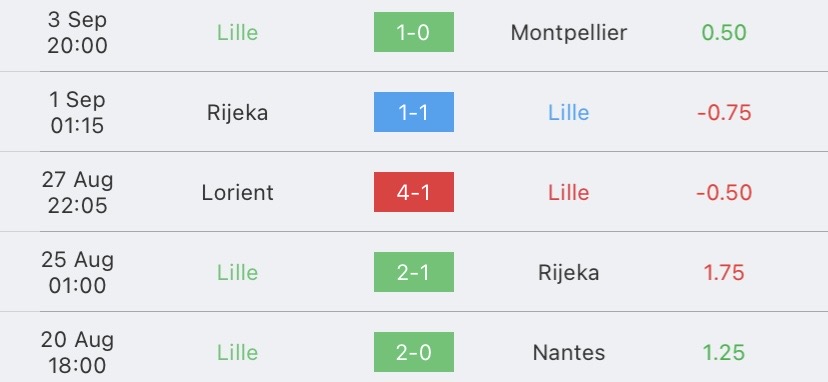Image resolution: width=828 pixels, height=382 pixels.
Task: Open the green 2-0 score badge
Action: coord(413,352)
